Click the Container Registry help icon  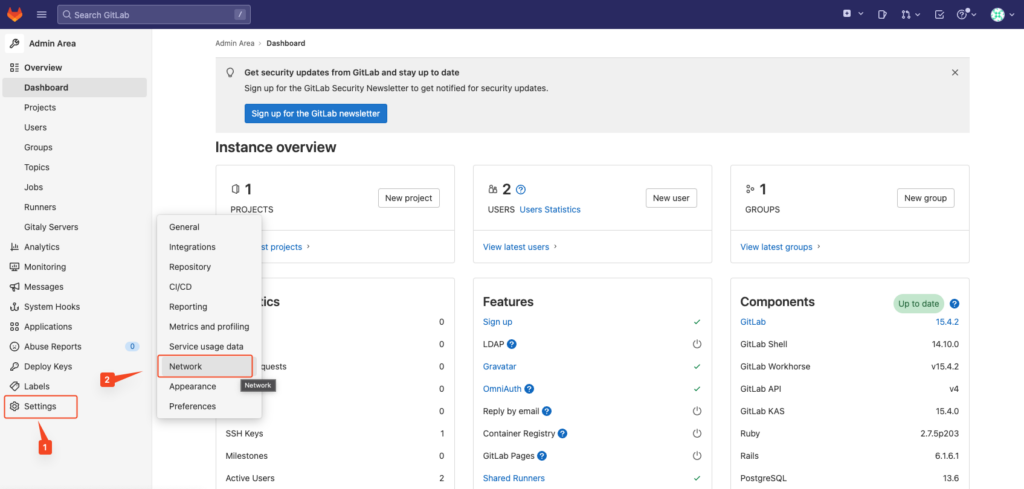click(562, 434)
